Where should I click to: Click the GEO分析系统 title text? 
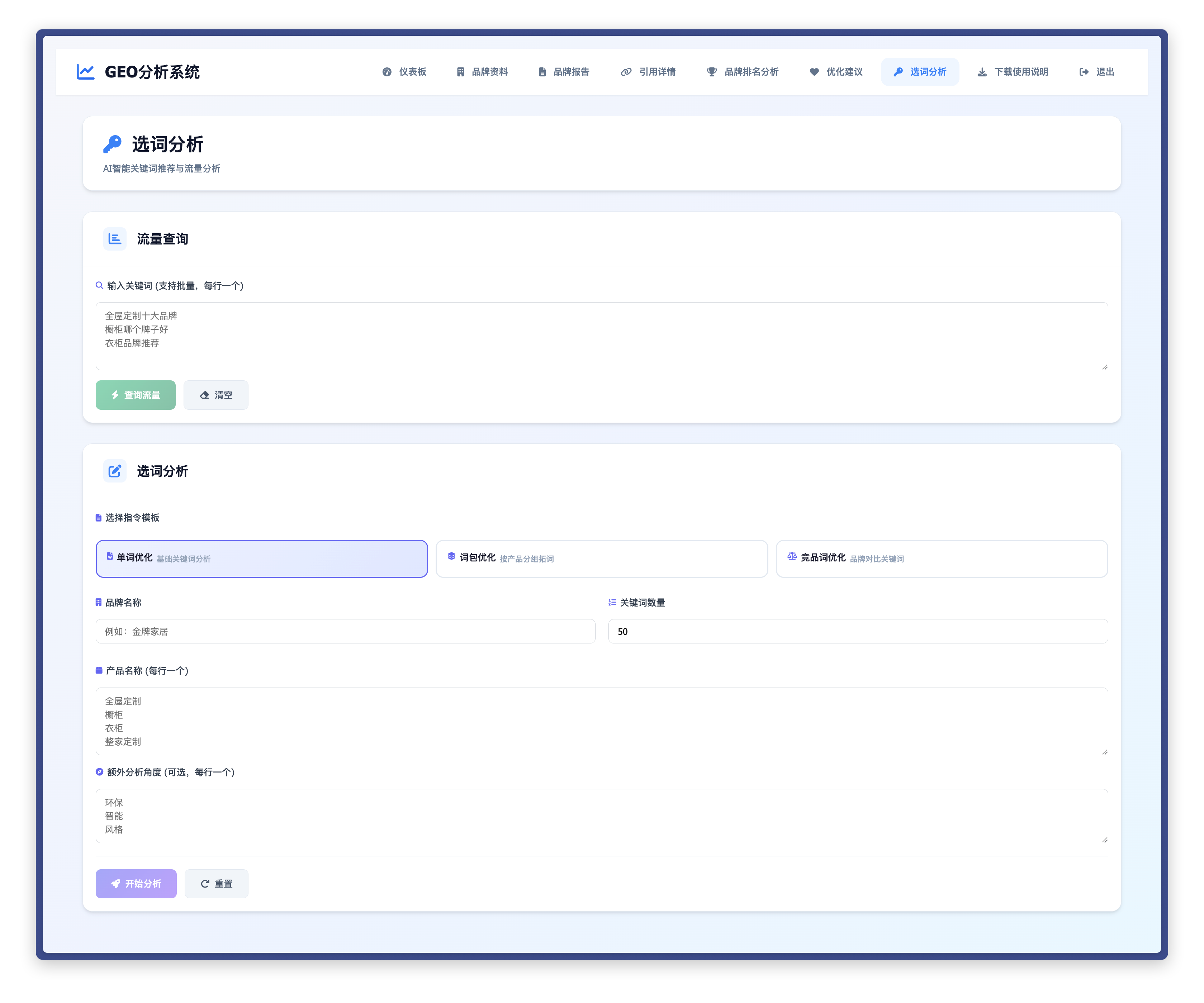click(152, 72)
